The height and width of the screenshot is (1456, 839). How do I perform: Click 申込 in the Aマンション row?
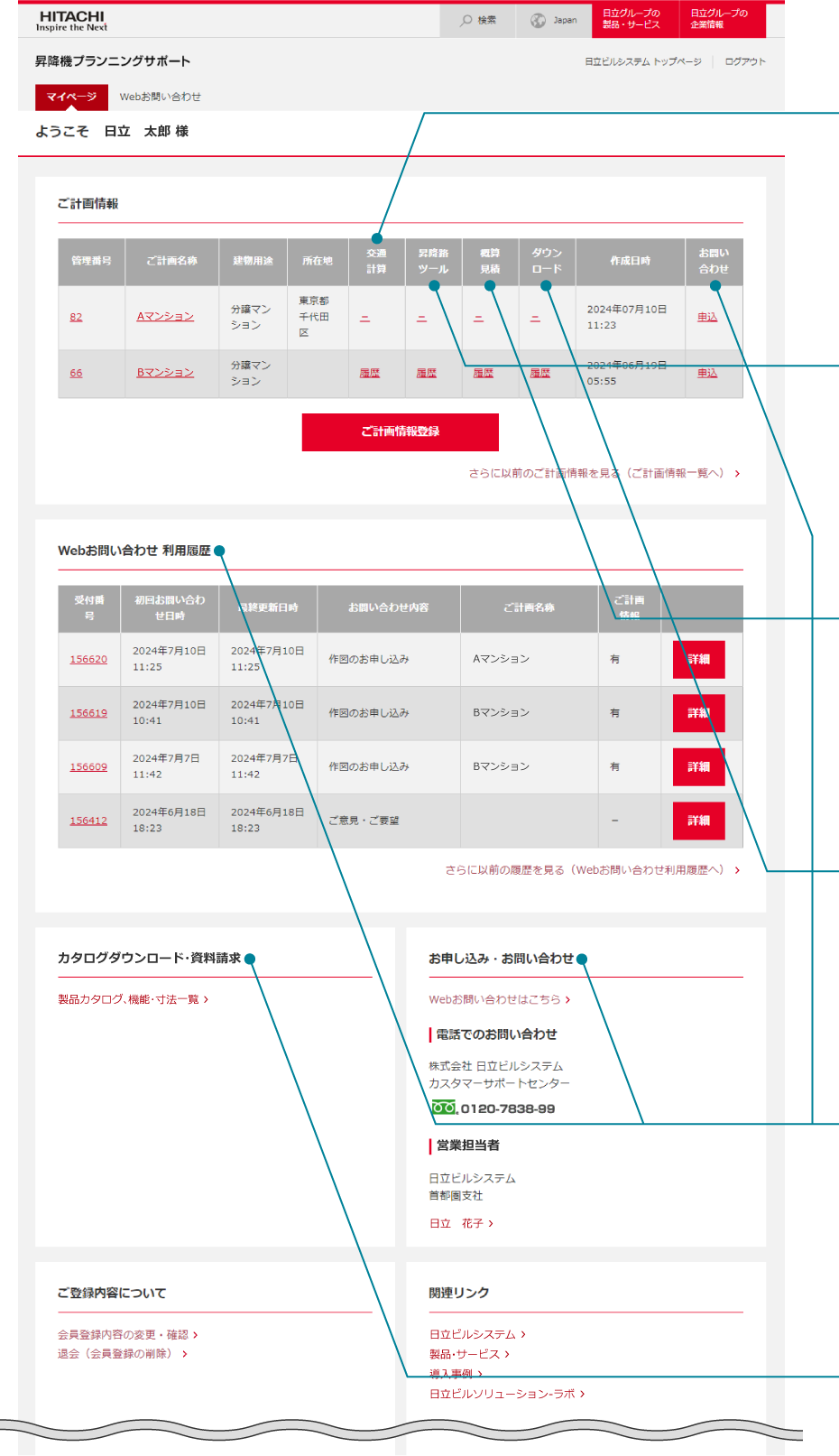pos(707,317)
